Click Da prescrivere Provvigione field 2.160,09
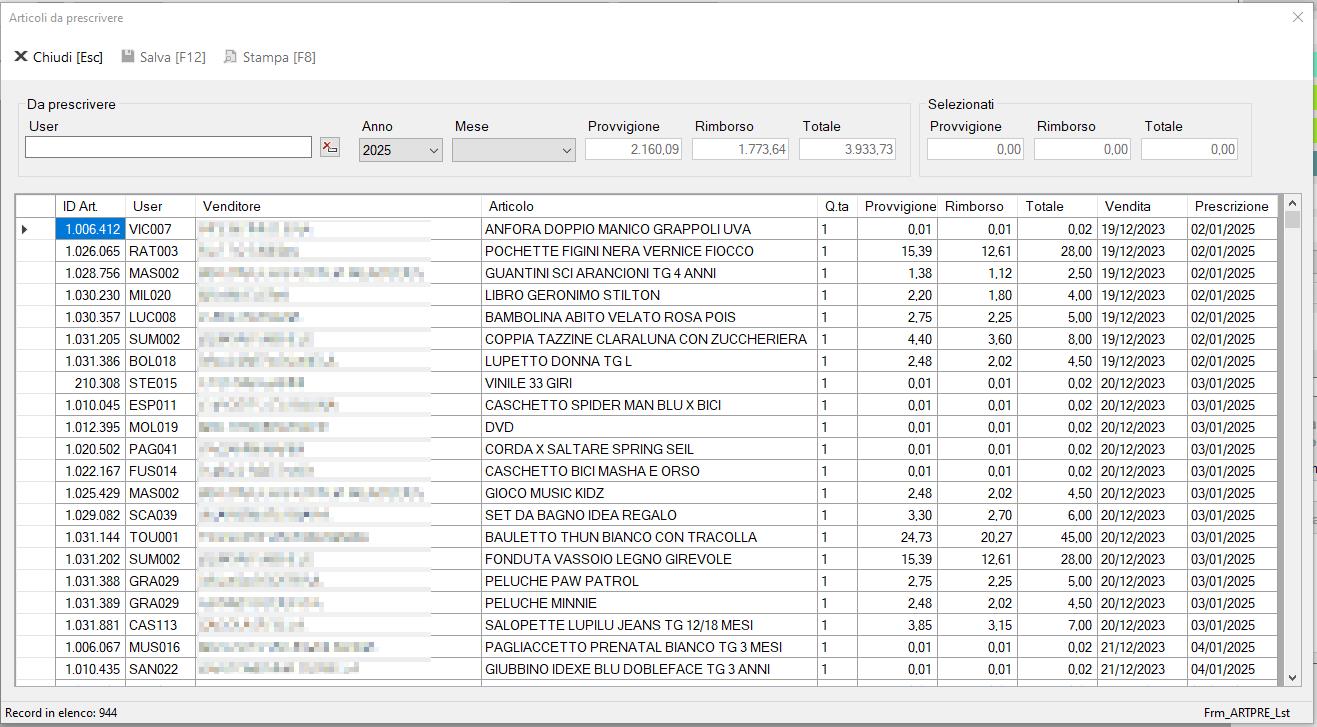 (634, 149)
